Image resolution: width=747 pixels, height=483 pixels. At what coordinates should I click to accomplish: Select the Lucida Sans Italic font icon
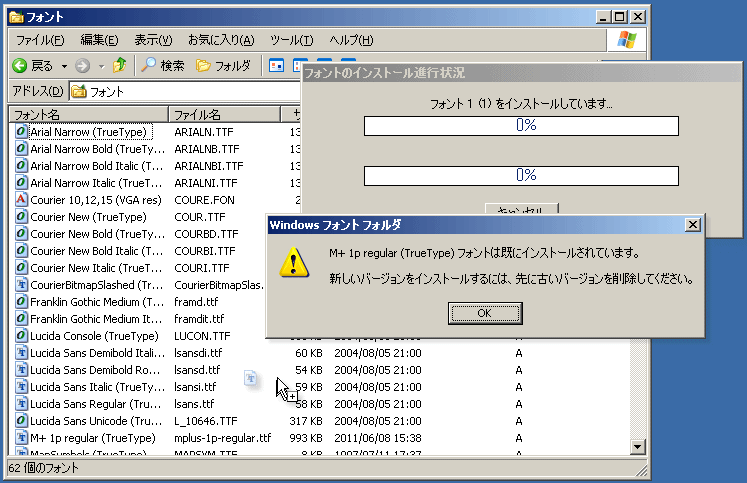click(x=21, y=386)
